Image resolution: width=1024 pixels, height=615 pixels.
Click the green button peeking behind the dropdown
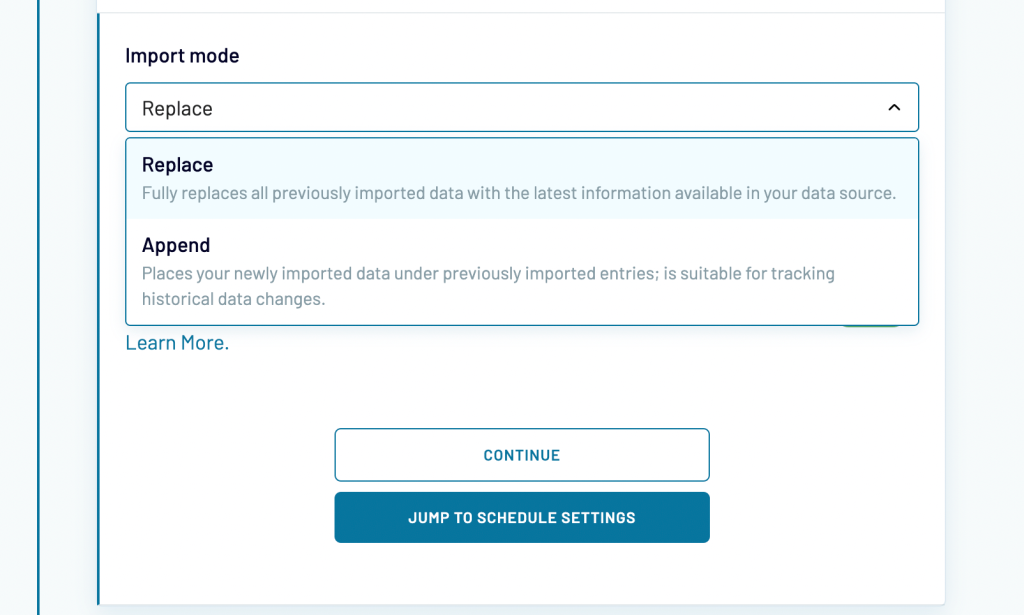[x=870, y=327]
